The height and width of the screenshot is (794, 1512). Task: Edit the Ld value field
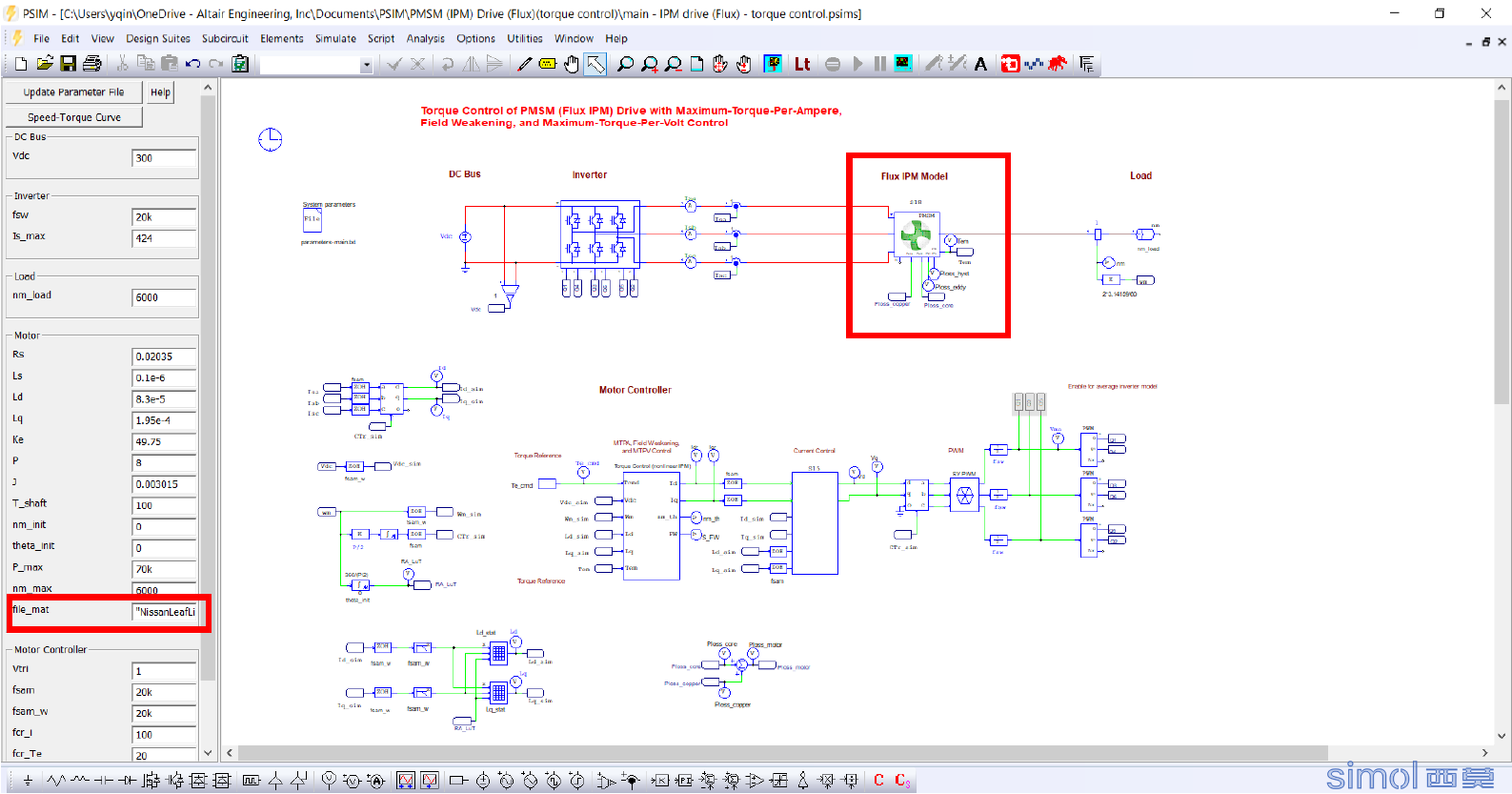(x=164, y=399)
